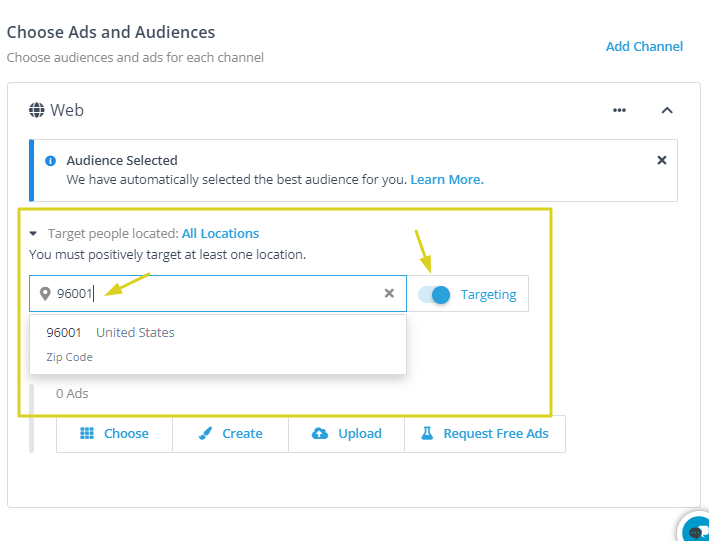Viewport: 709px width, 541px height.
Task: Click the Add Channel link
Action: pyautogui.click(x=644, y=46)
